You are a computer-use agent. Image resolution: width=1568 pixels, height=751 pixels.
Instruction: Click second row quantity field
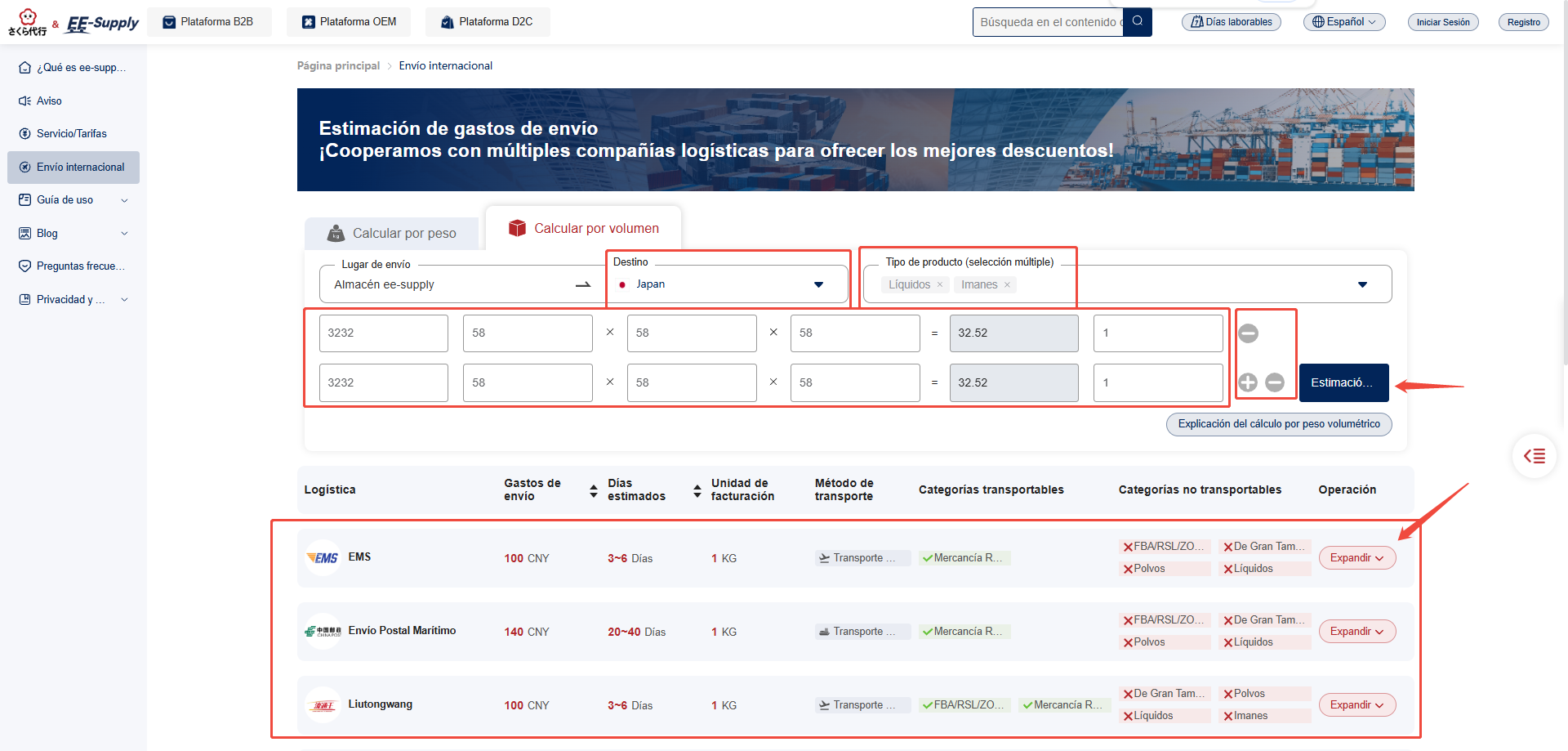1158,382
